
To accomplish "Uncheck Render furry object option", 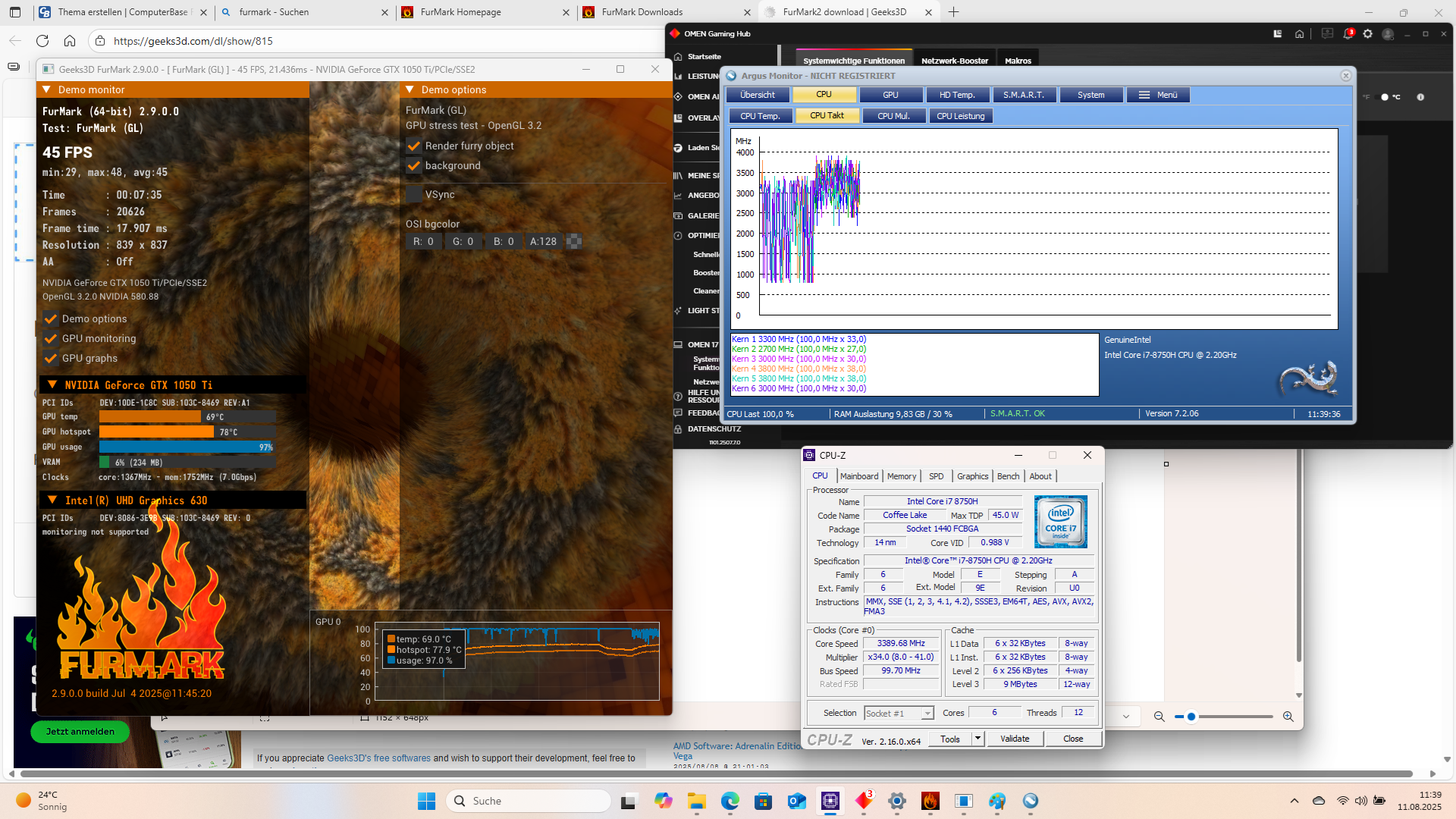I will click(414, 146).
